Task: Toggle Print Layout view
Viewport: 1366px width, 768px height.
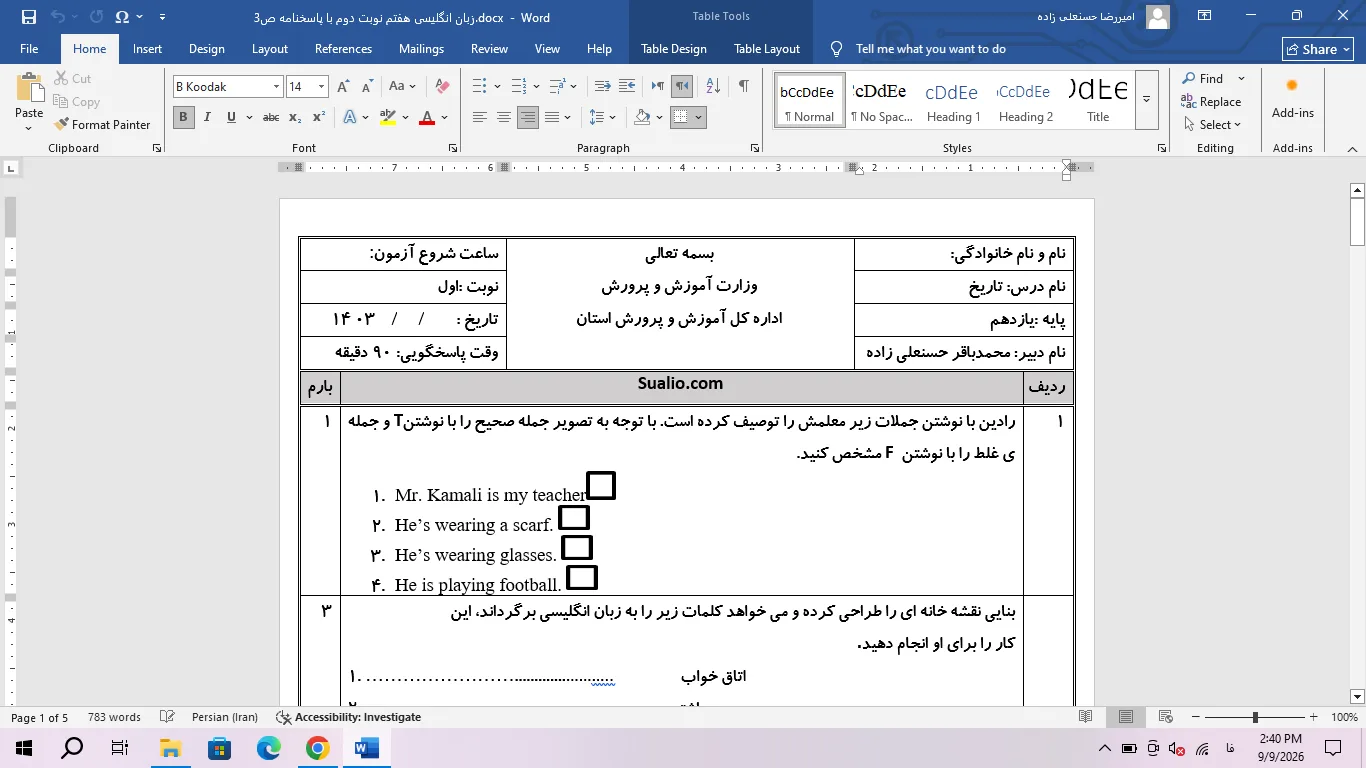Action: pyautogui.click(x=1126, y=717)
